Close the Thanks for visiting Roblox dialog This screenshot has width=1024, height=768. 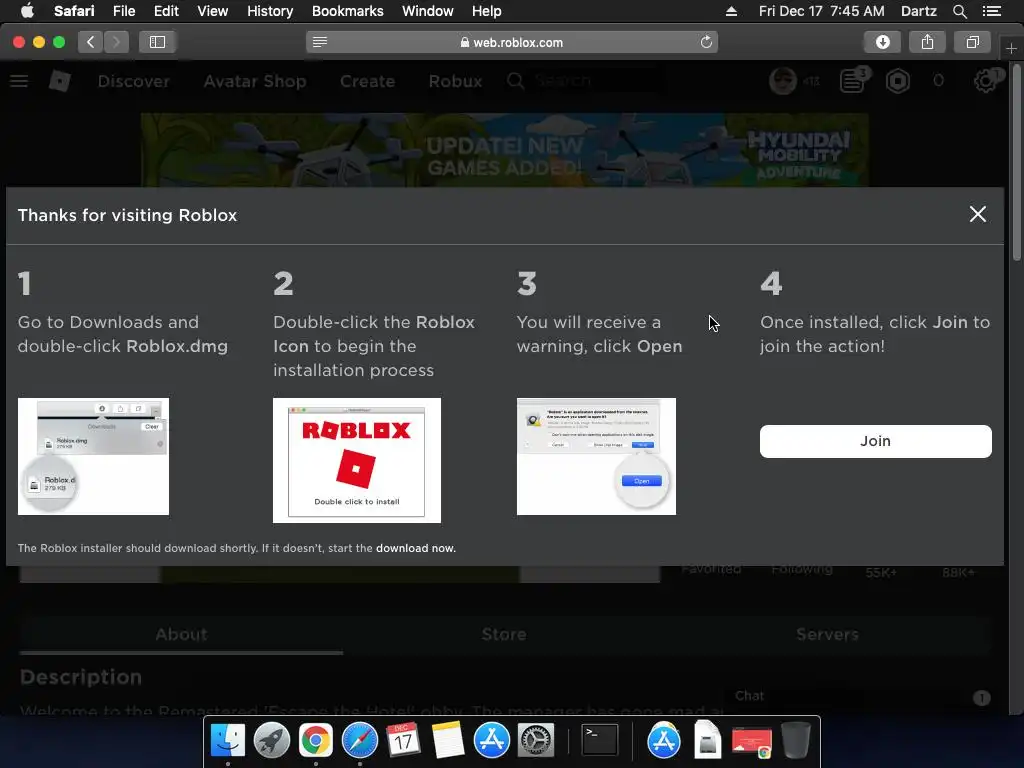click(977, 214)
